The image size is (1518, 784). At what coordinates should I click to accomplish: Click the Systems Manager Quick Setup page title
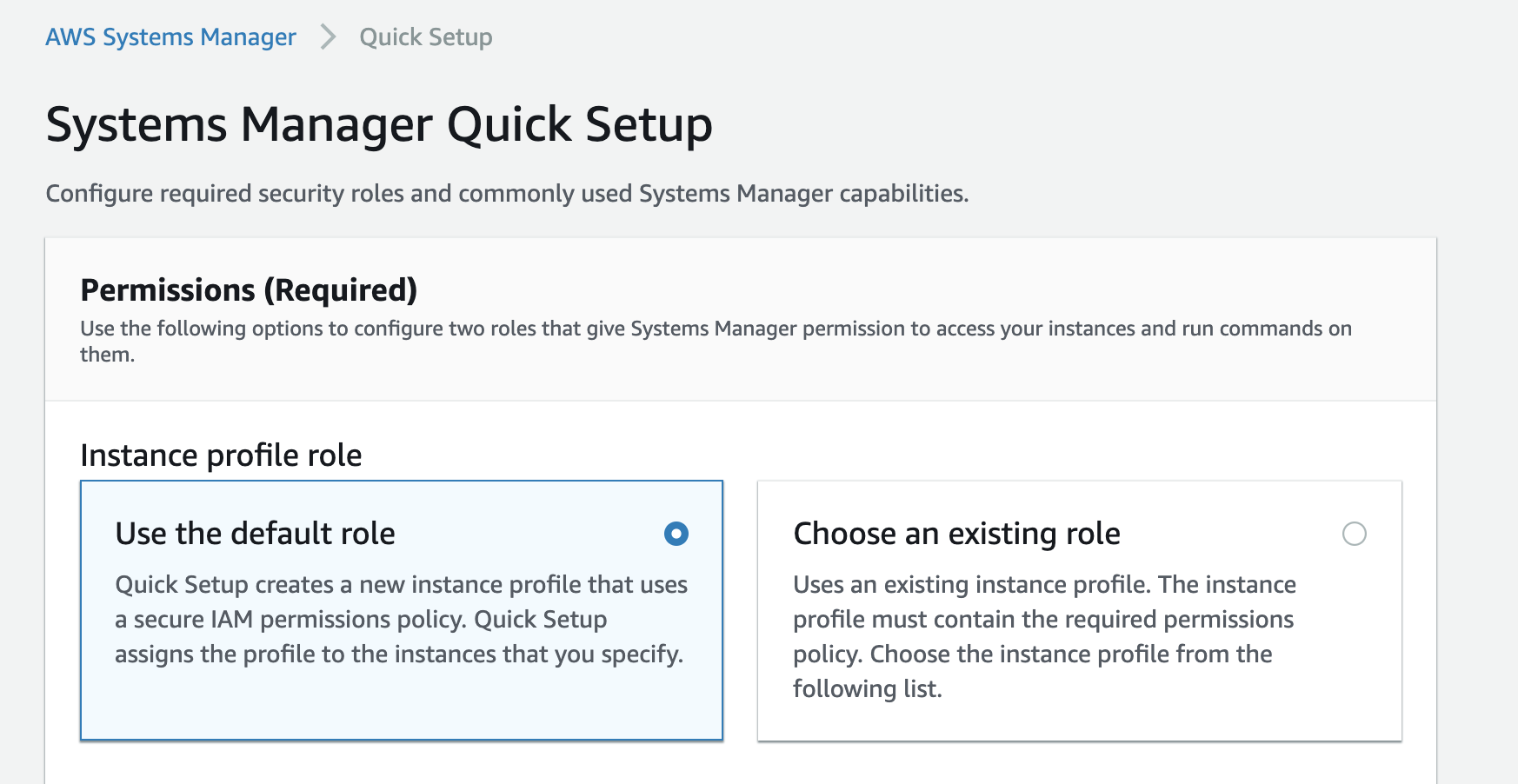point(377,126)
